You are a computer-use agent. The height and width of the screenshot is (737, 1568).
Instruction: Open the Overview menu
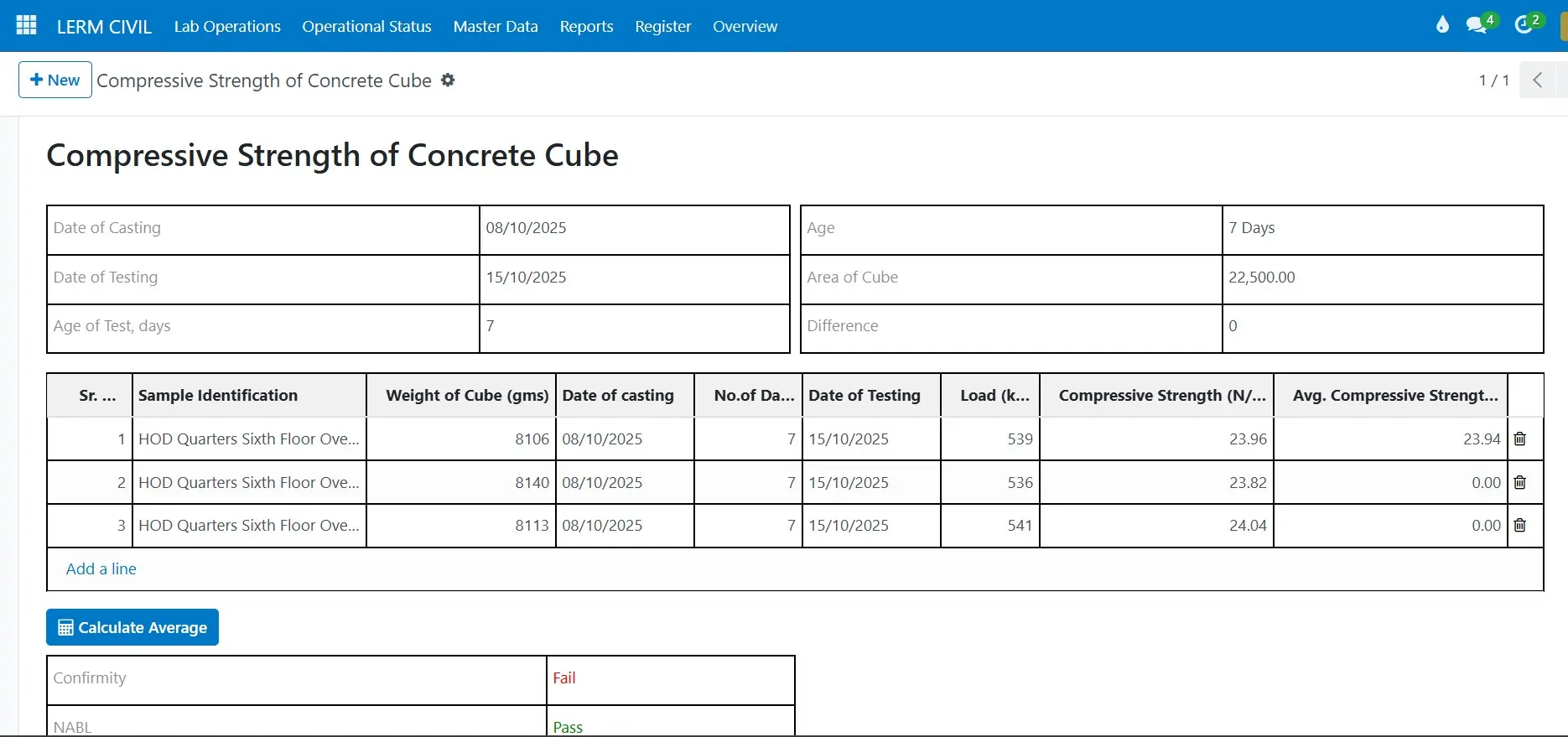(745, 26)
